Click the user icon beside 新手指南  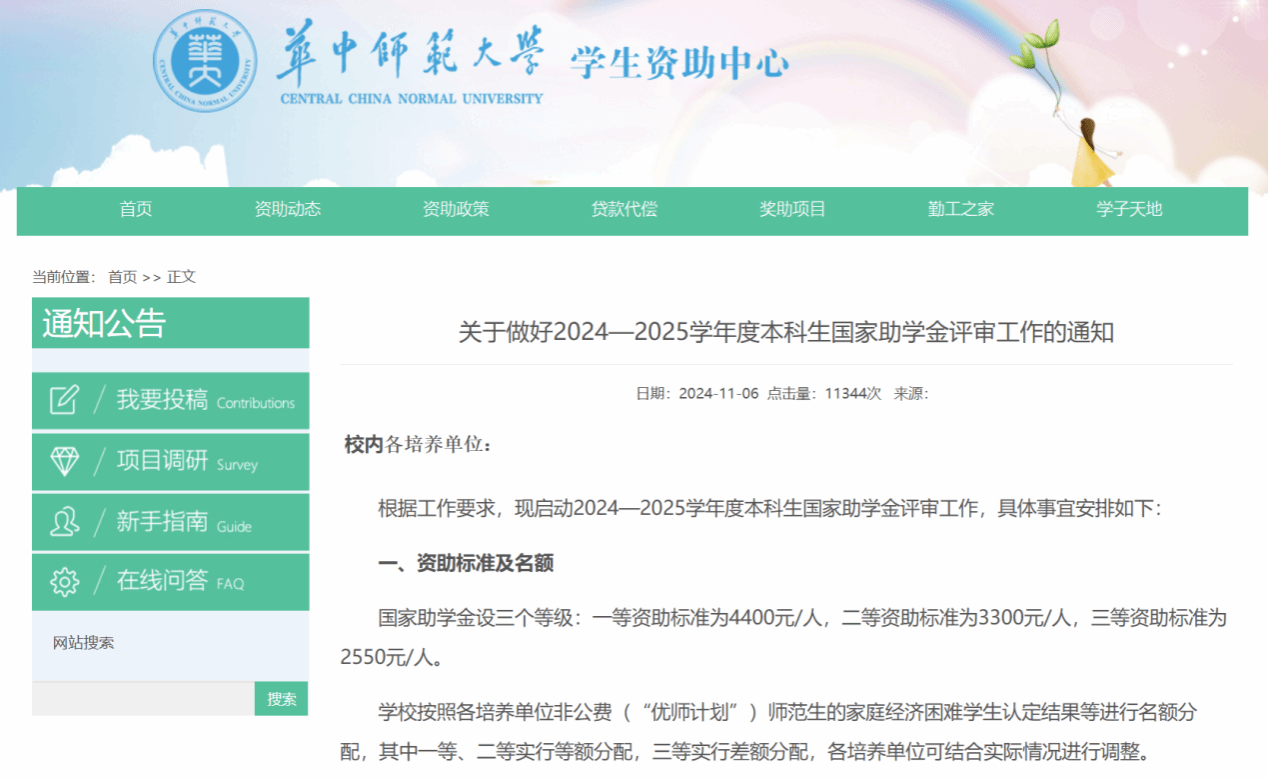(x=64, y=521)
